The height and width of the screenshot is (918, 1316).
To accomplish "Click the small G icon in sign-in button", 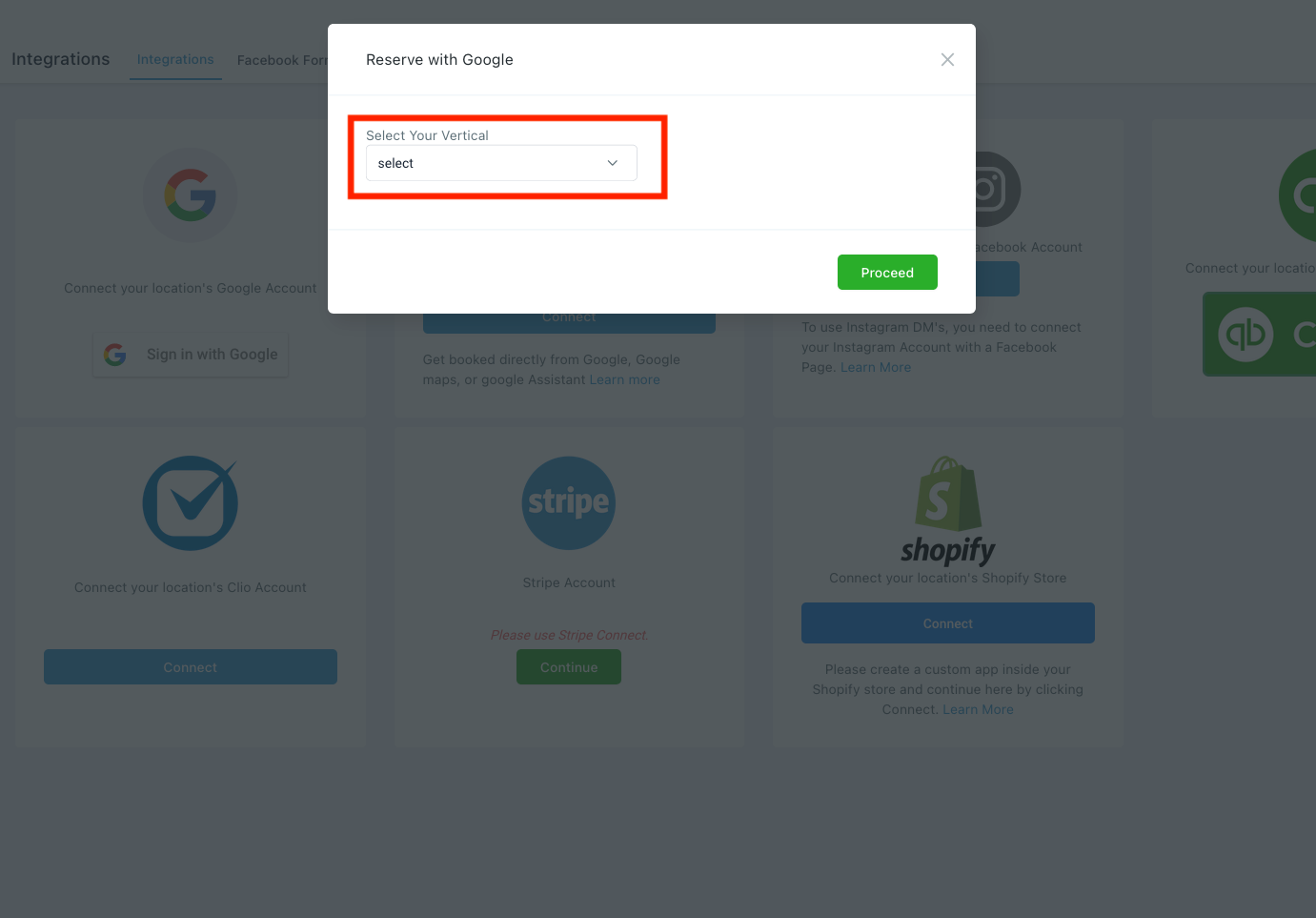I will pos(115,355).
